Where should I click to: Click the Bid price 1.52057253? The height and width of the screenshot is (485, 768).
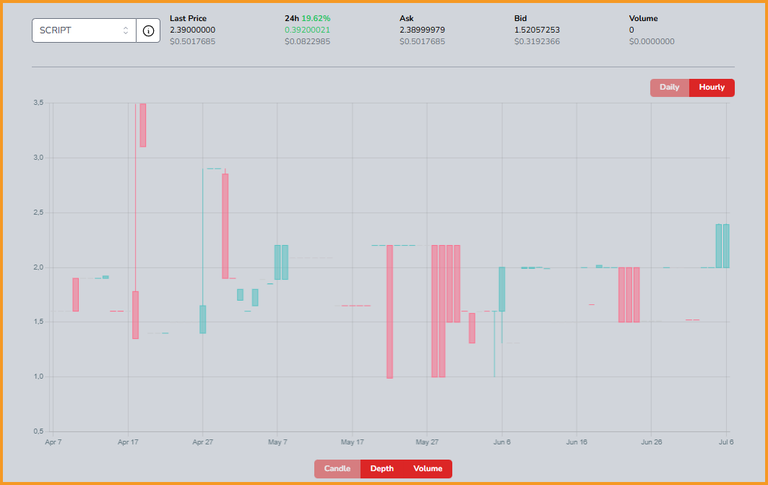[x=537, y=30]
